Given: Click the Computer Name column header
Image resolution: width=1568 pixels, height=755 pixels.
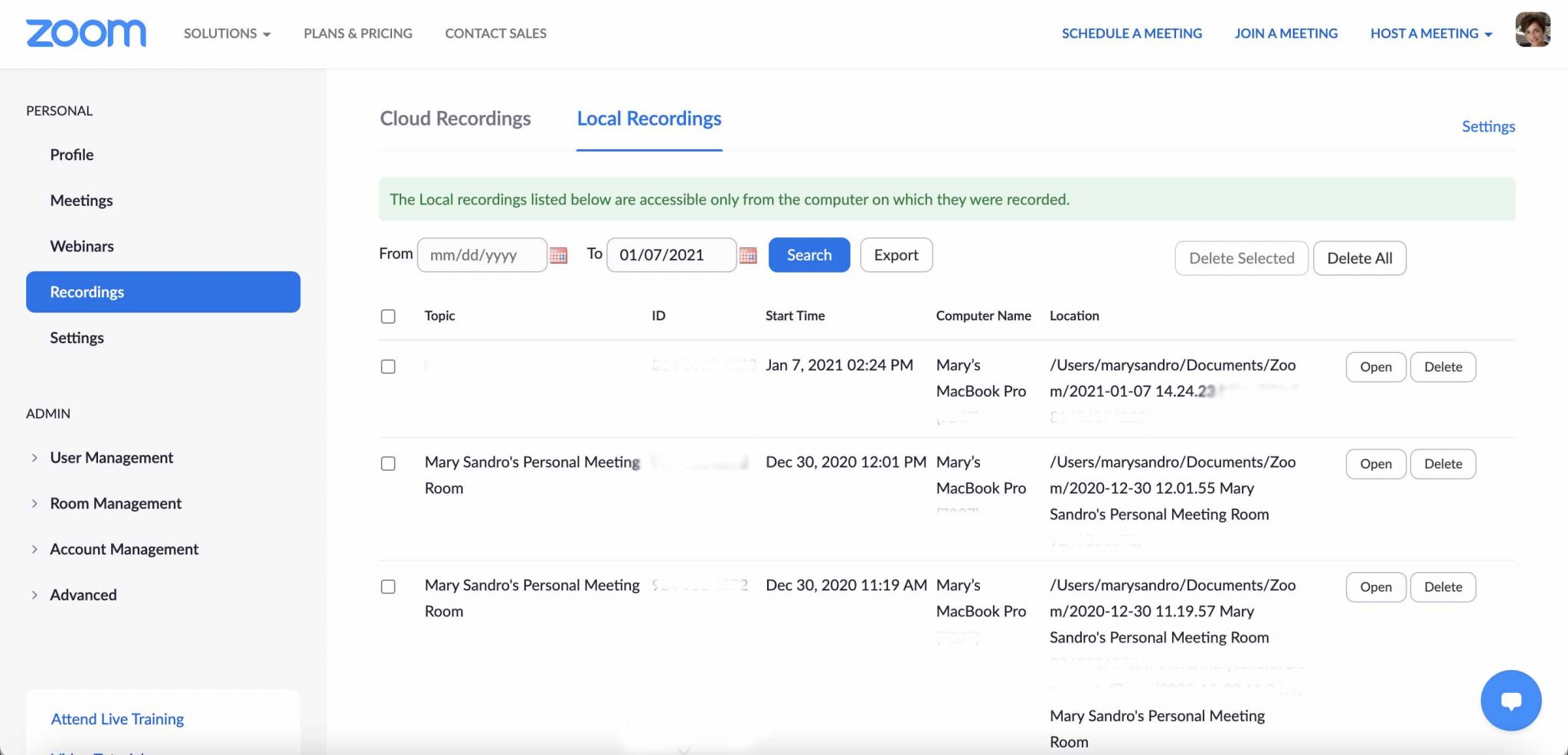Looking at the screenshot, I should (983, 315).
